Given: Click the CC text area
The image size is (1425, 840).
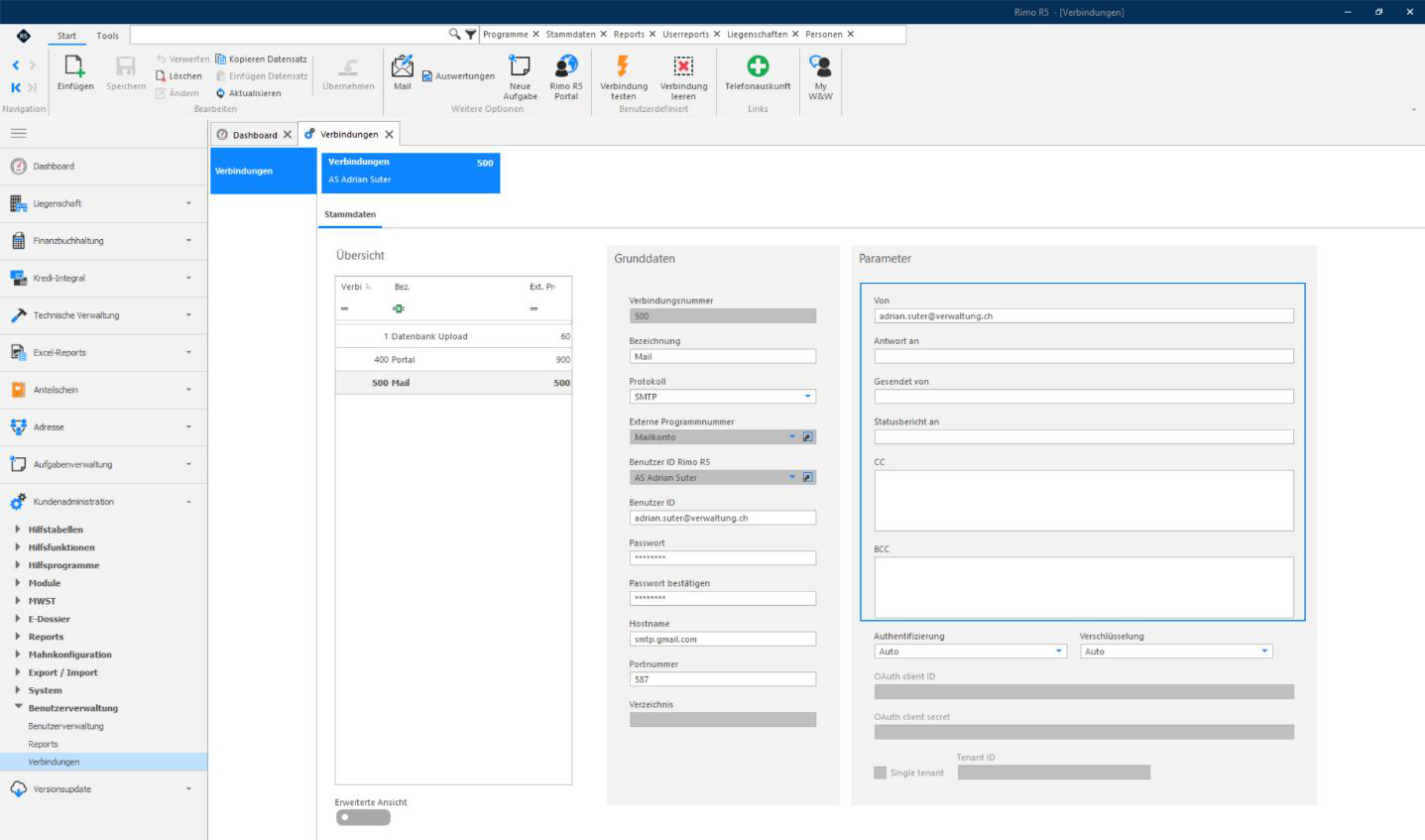Looking at the screenshot, I should 1084,501.
